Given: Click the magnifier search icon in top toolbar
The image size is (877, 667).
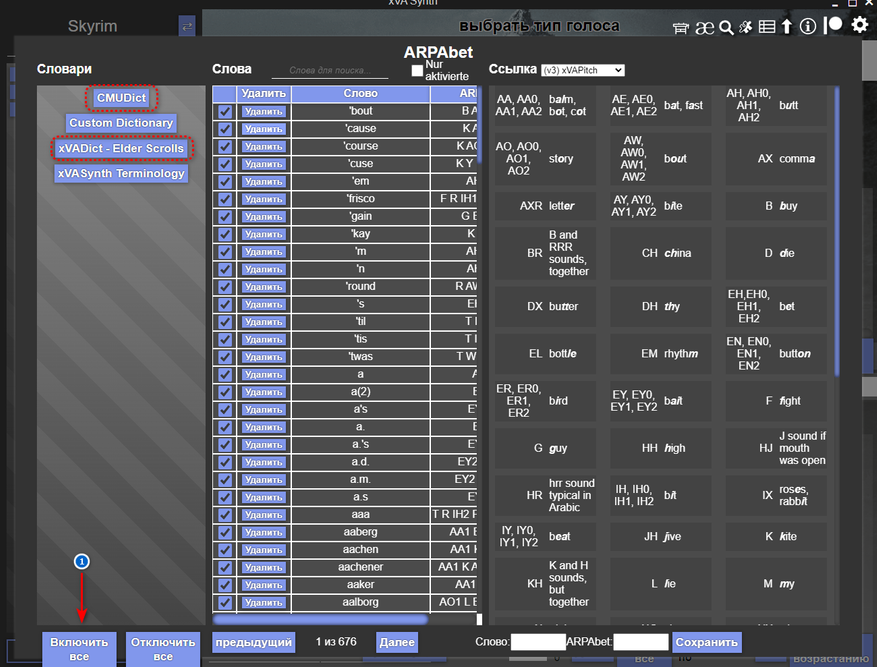Looking at the screenshot, I should tap(726, 27).
